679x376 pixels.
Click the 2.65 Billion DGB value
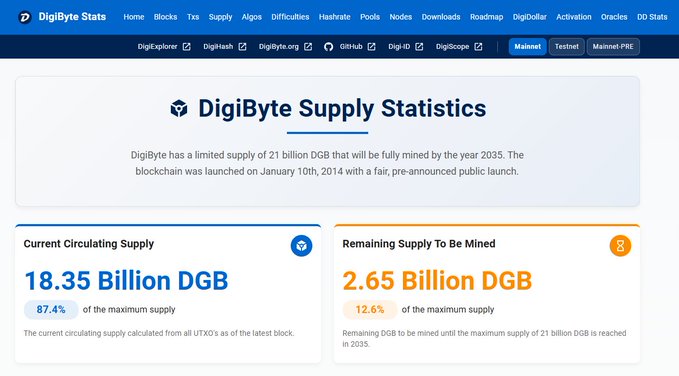pos(437,281)
